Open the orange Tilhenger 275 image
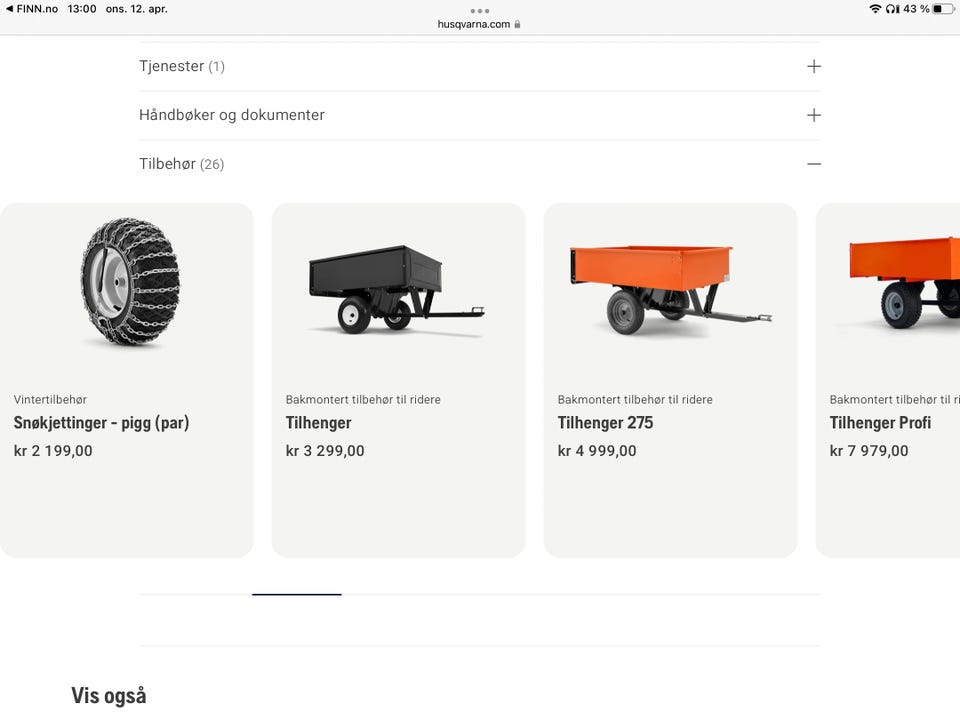This screenshot has height=720, width=960. click(670, 289)
